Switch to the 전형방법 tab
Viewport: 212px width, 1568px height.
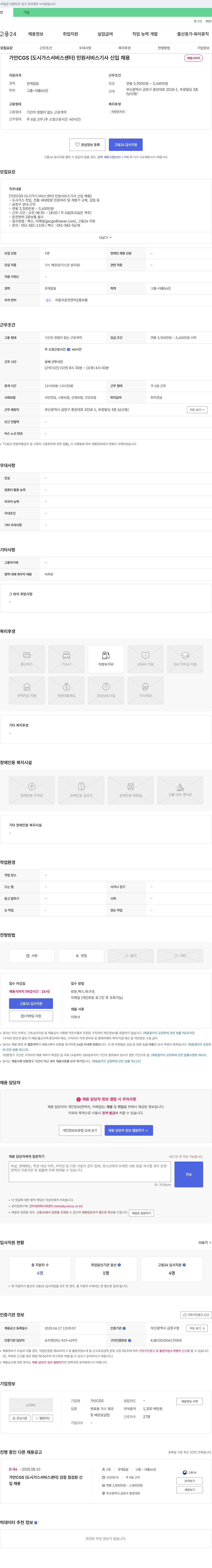click(x=164, y=48)
